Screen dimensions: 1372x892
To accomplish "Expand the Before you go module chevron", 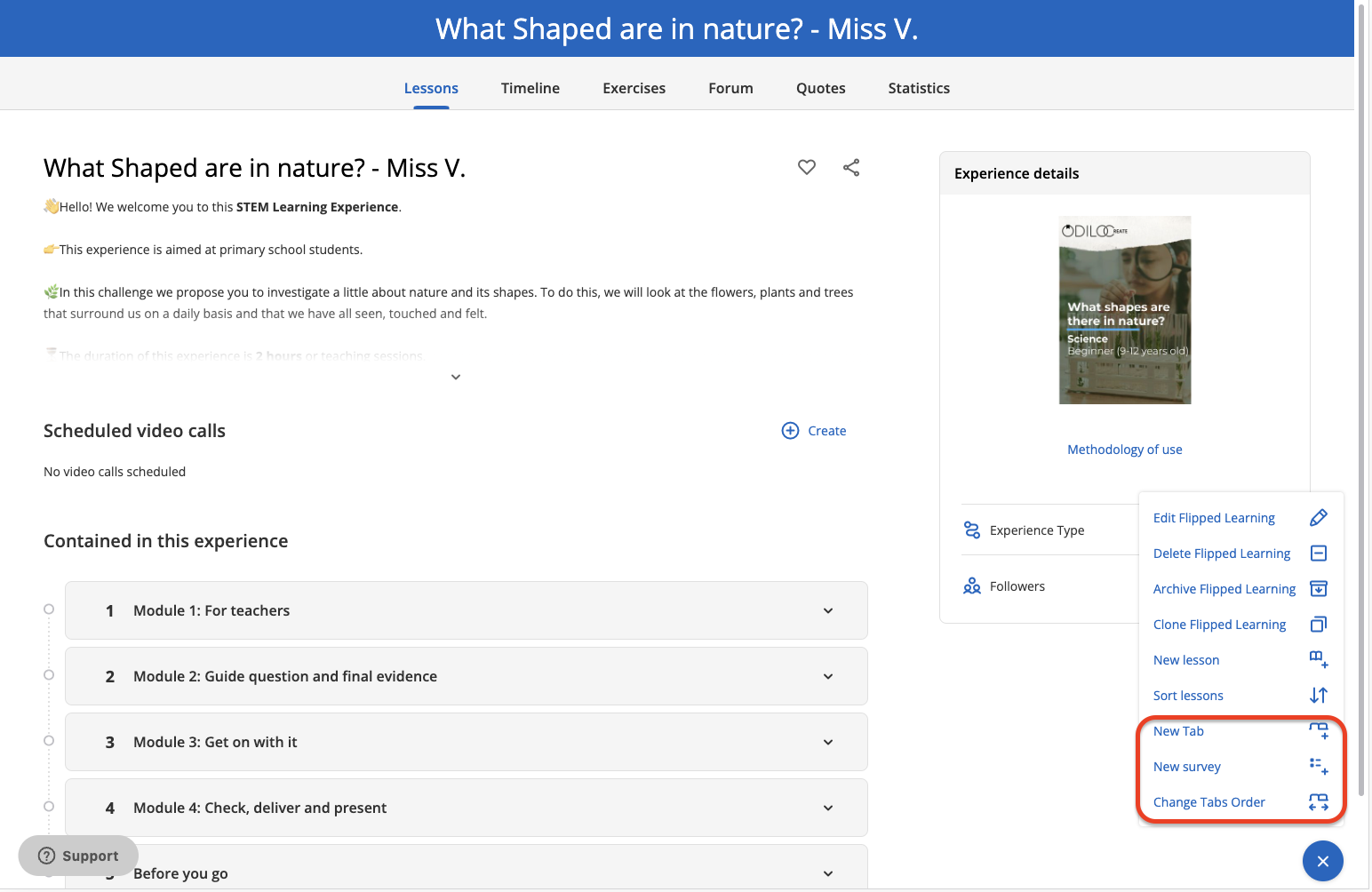I will pyautogui.click(x=828, y=873).
